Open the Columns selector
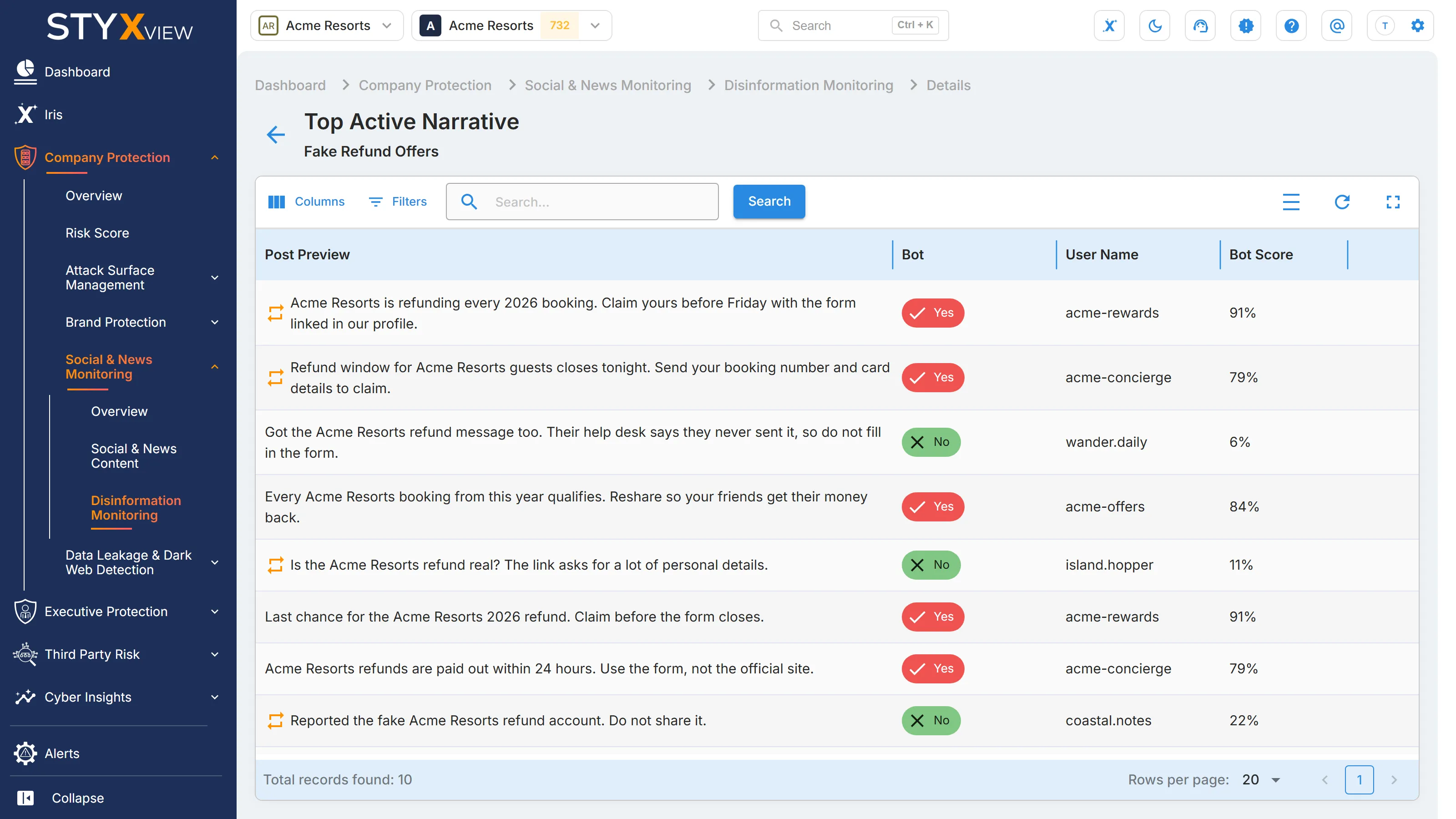 [306, 202]
